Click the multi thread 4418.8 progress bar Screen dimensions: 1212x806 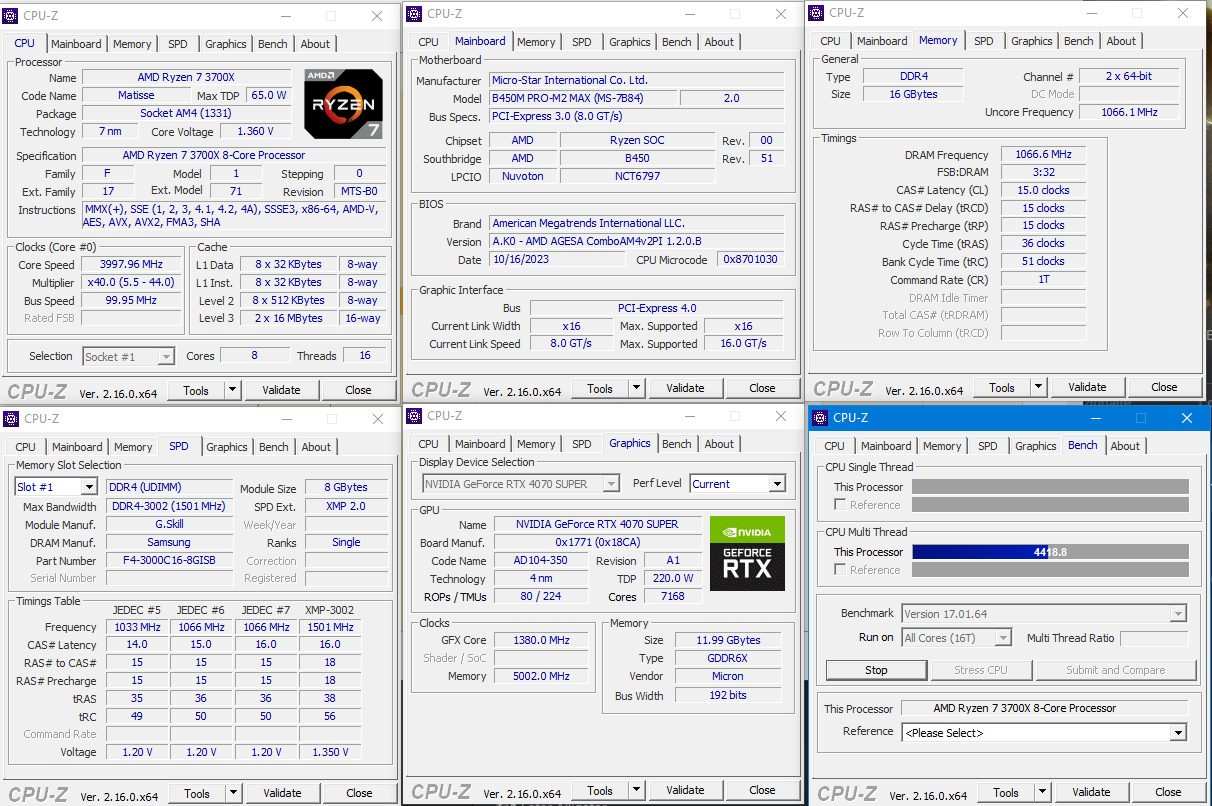1050,552
